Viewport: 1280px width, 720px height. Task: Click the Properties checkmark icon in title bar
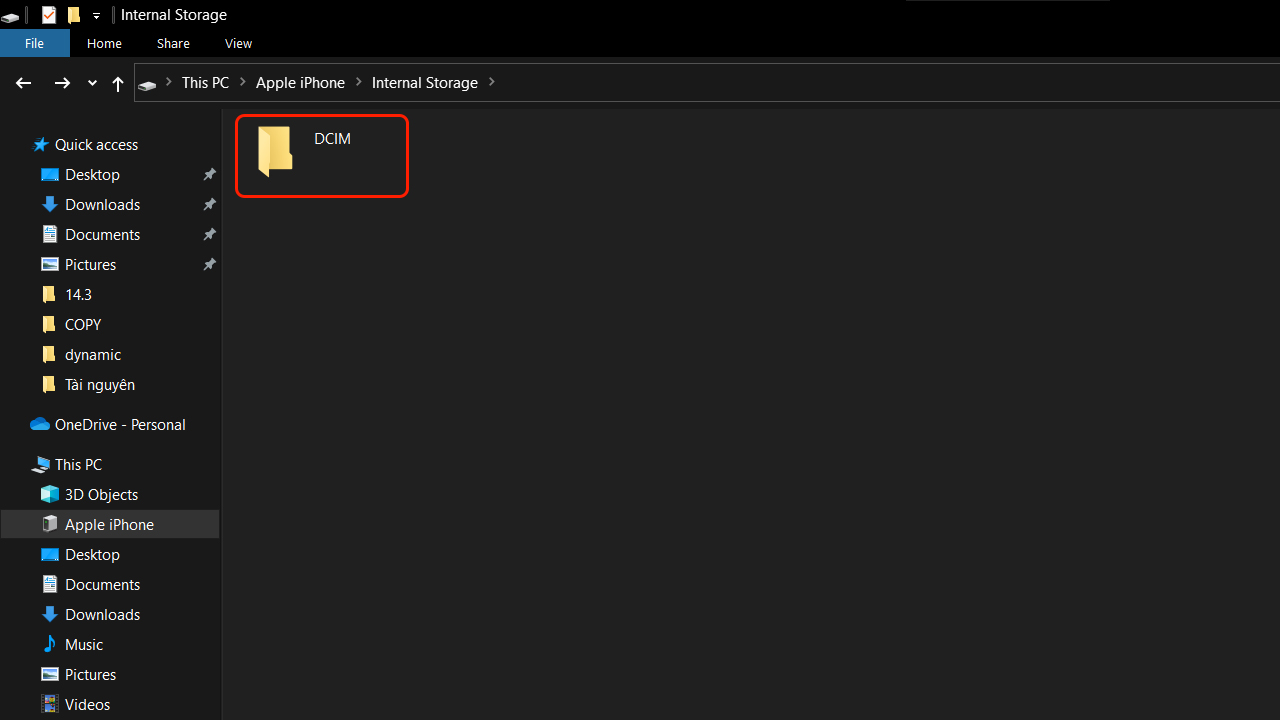[x=49, y=15]
